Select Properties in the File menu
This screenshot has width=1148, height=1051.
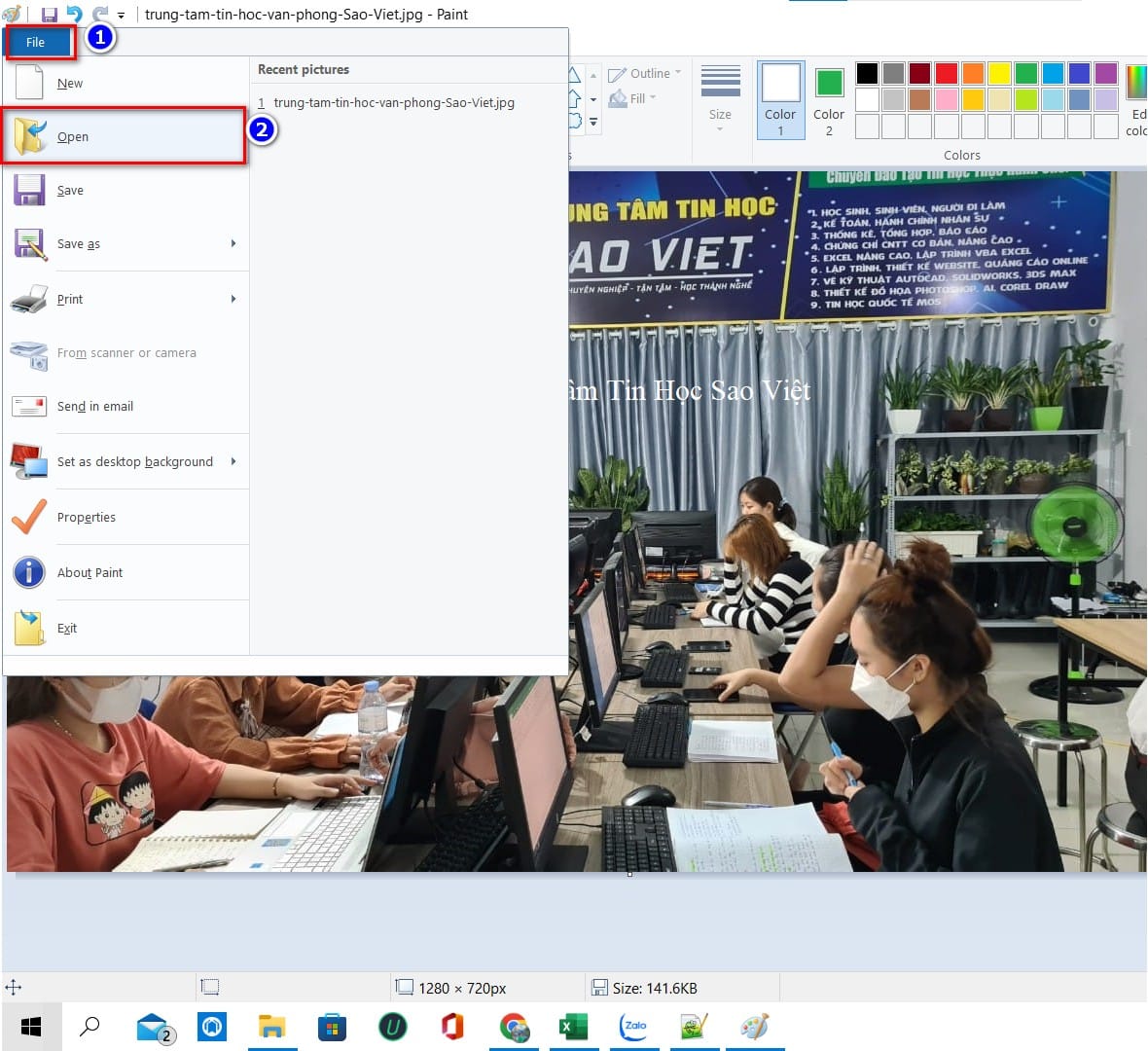click(87, 518)
